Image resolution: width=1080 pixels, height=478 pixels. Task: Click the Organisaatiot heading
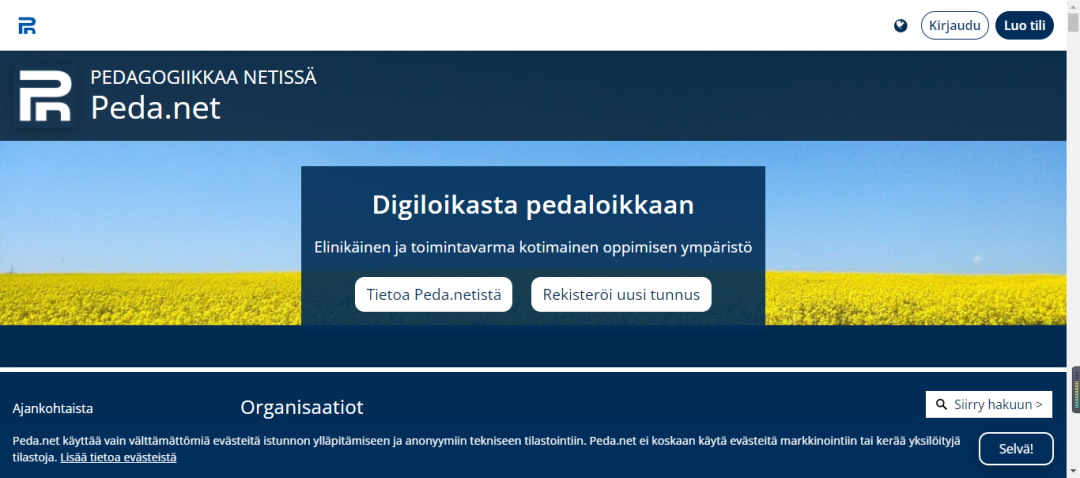302,407
